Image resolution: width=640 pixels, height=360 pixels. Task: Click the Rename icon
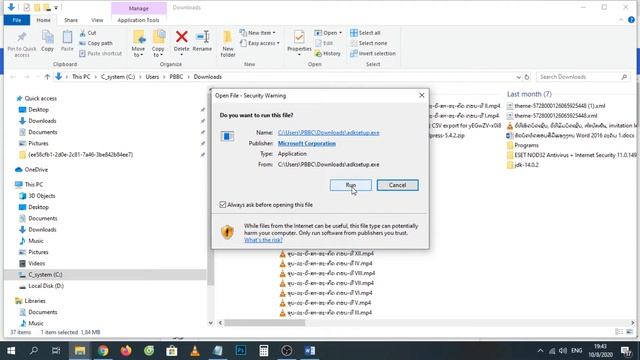click(202, 37)
